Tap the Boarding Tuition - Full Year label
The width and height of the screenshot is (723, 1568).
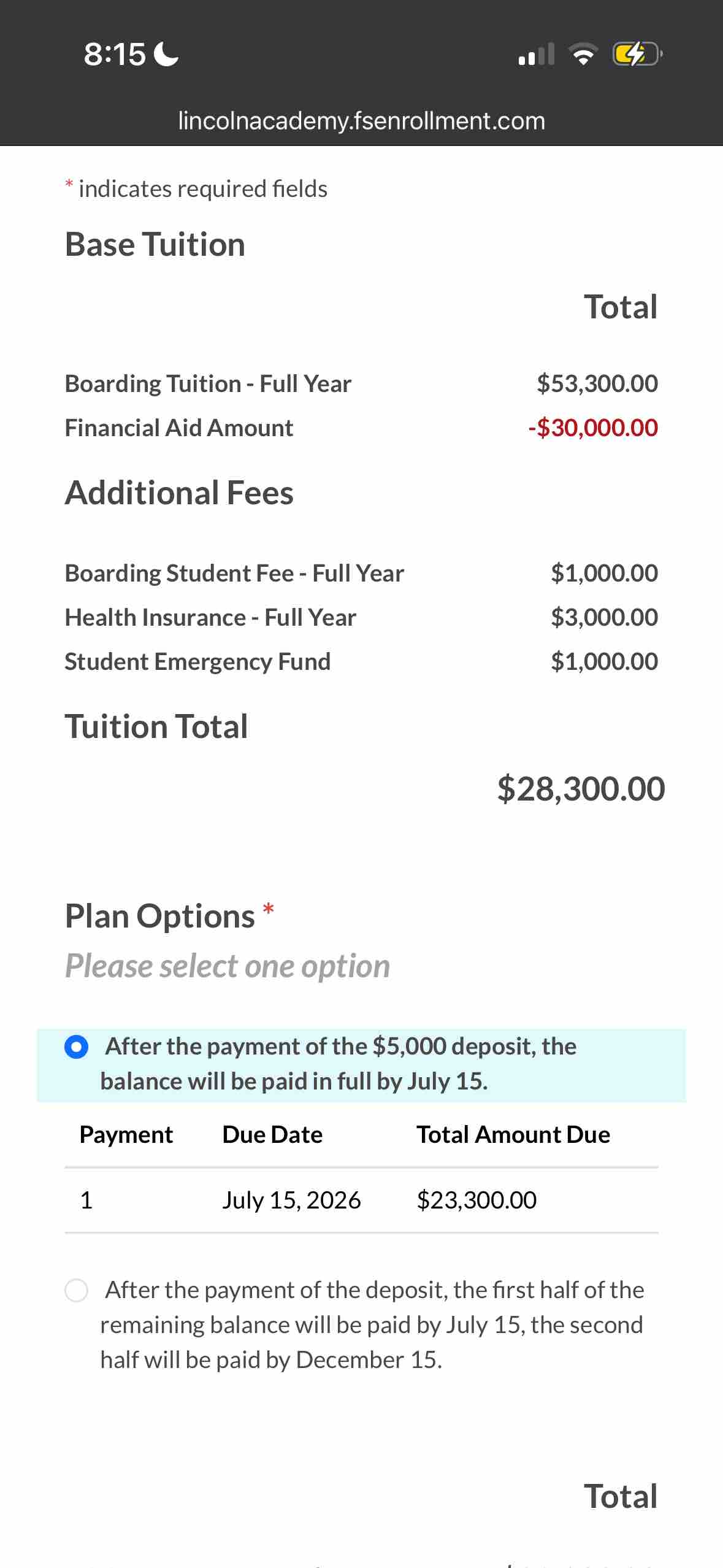(x=208, y=384)
